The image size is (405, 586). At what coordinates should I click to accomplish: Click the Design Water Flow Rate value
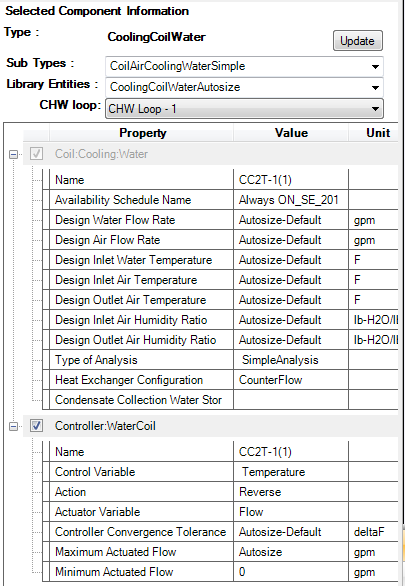click(x=291, y=220)
